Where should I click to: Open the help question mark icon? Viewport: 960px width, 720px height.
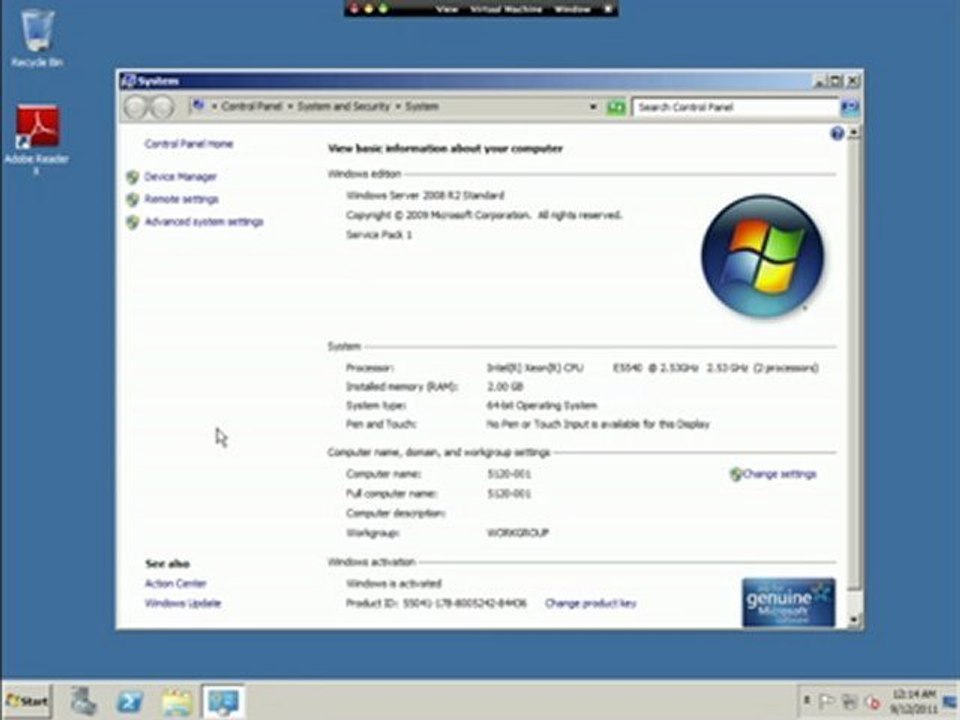[x=837, y=133]
